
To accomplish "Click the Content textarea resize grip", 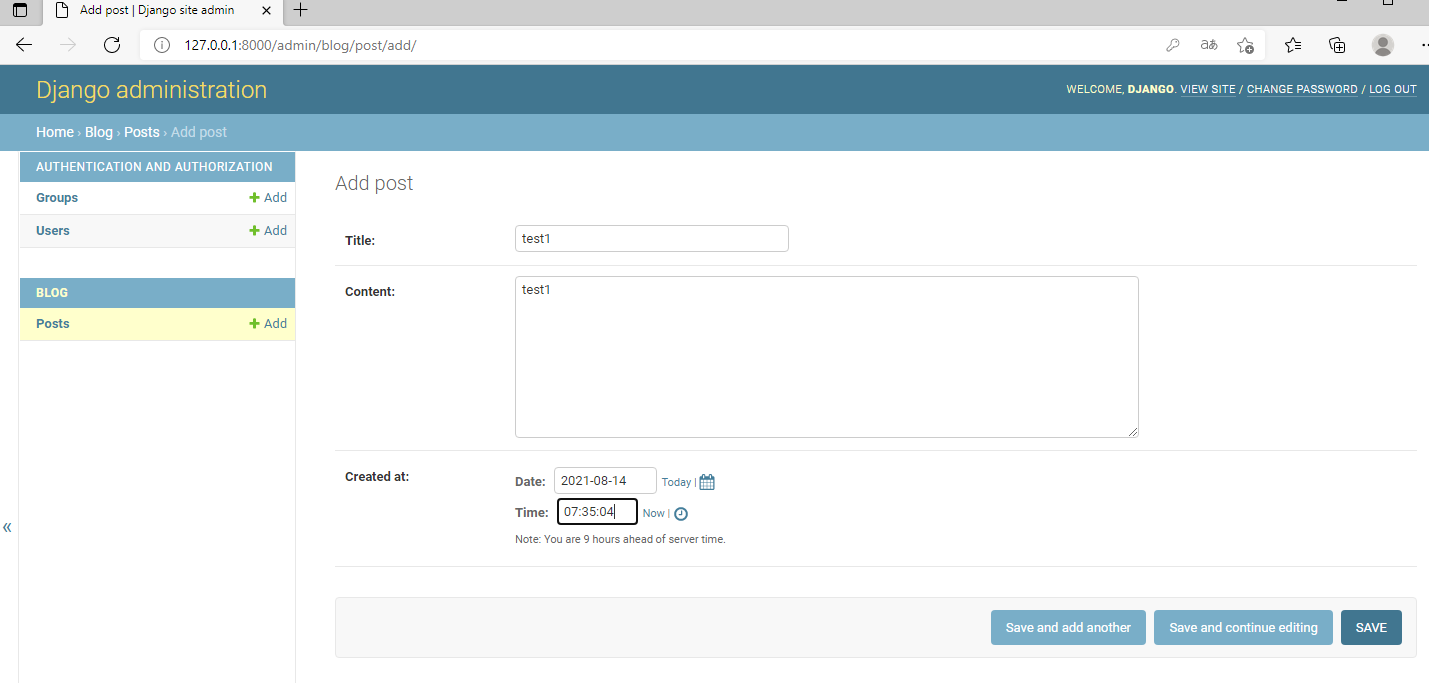I will [1133, 432].
